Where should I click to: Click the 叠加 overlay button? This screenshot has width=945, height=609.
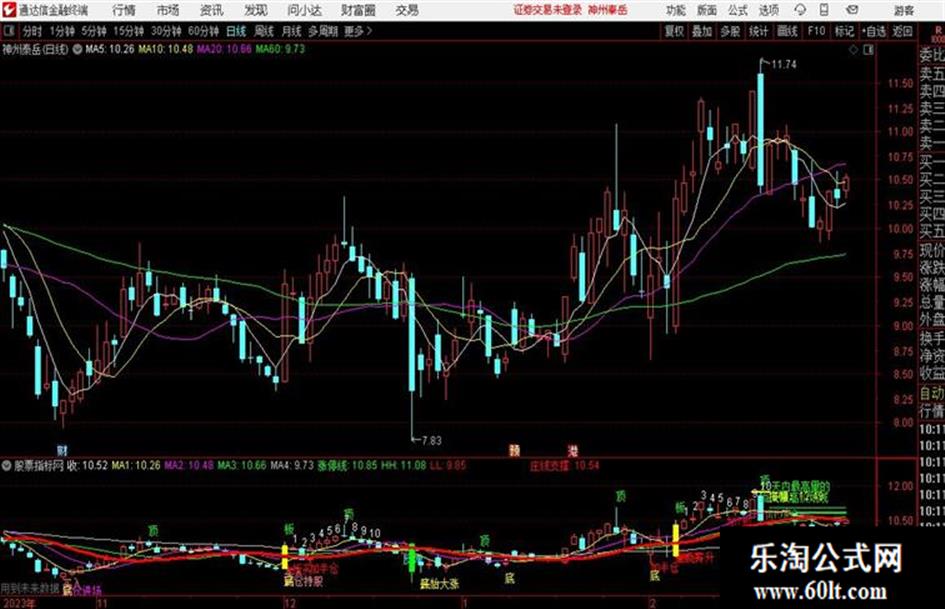pyautogui.click(x=702, y=31)
